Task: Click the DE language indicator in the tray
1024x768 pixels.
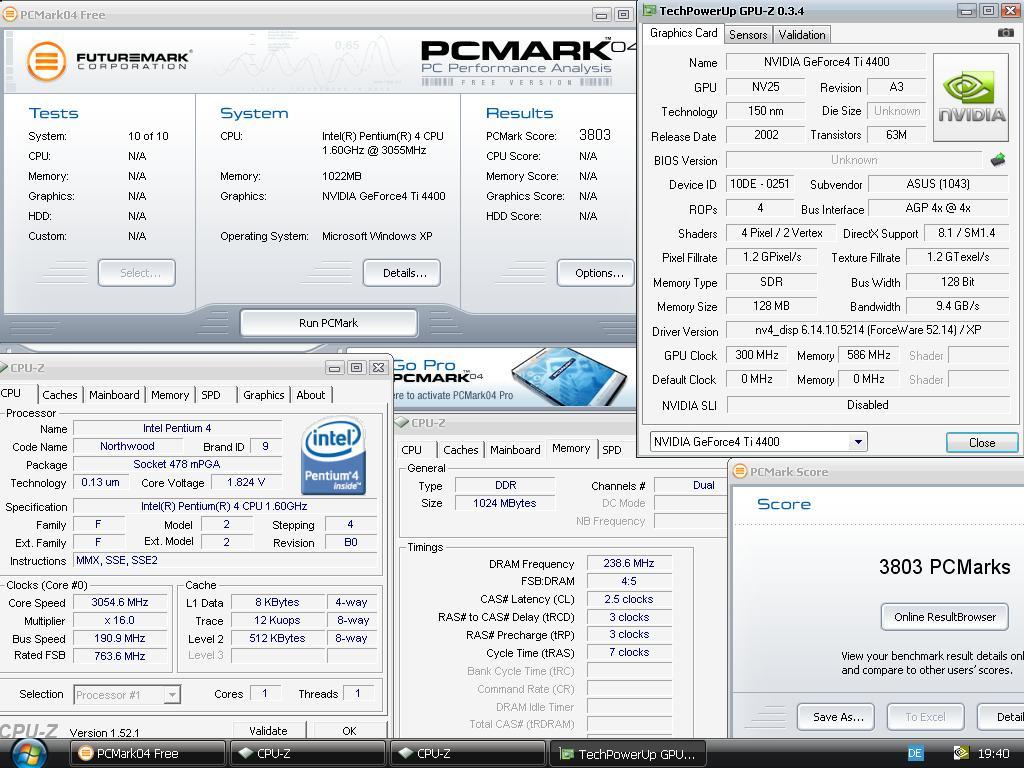Action: pos(915,754)
